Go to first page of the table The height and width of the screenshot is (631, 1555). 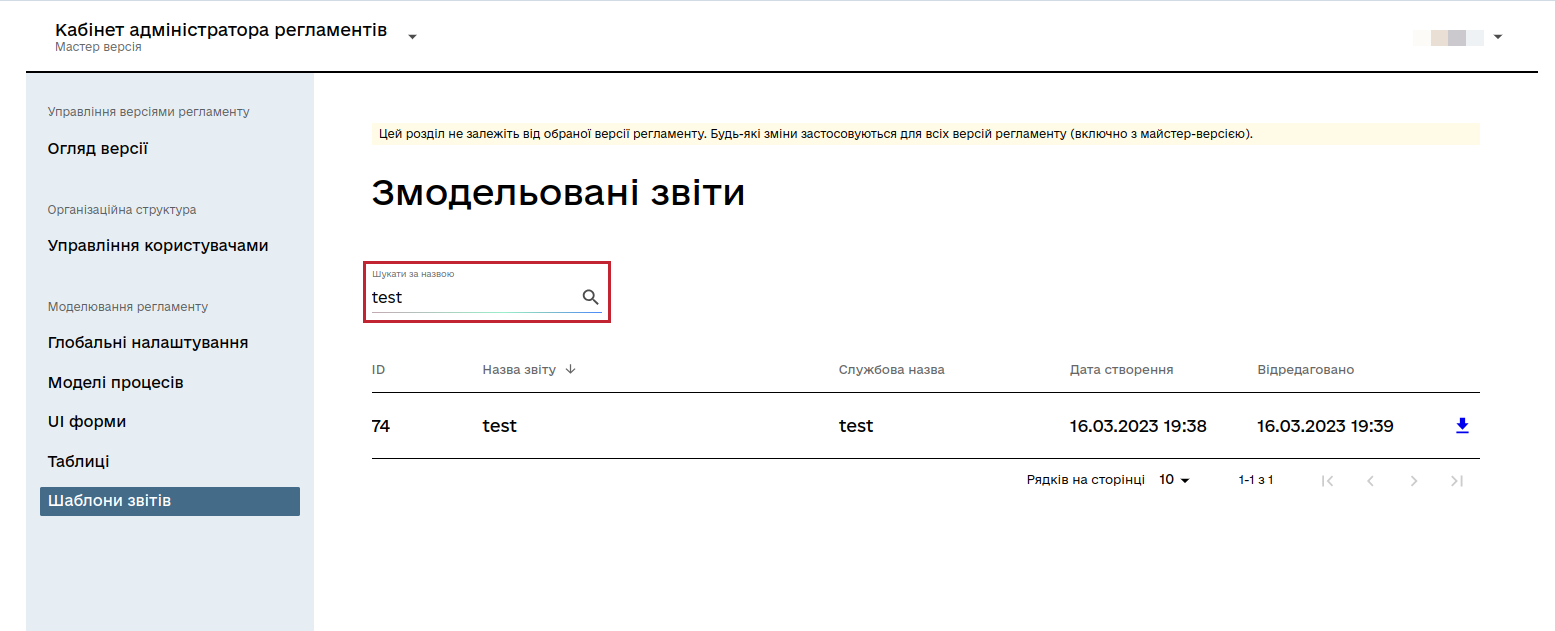[x=1327, y=481]
